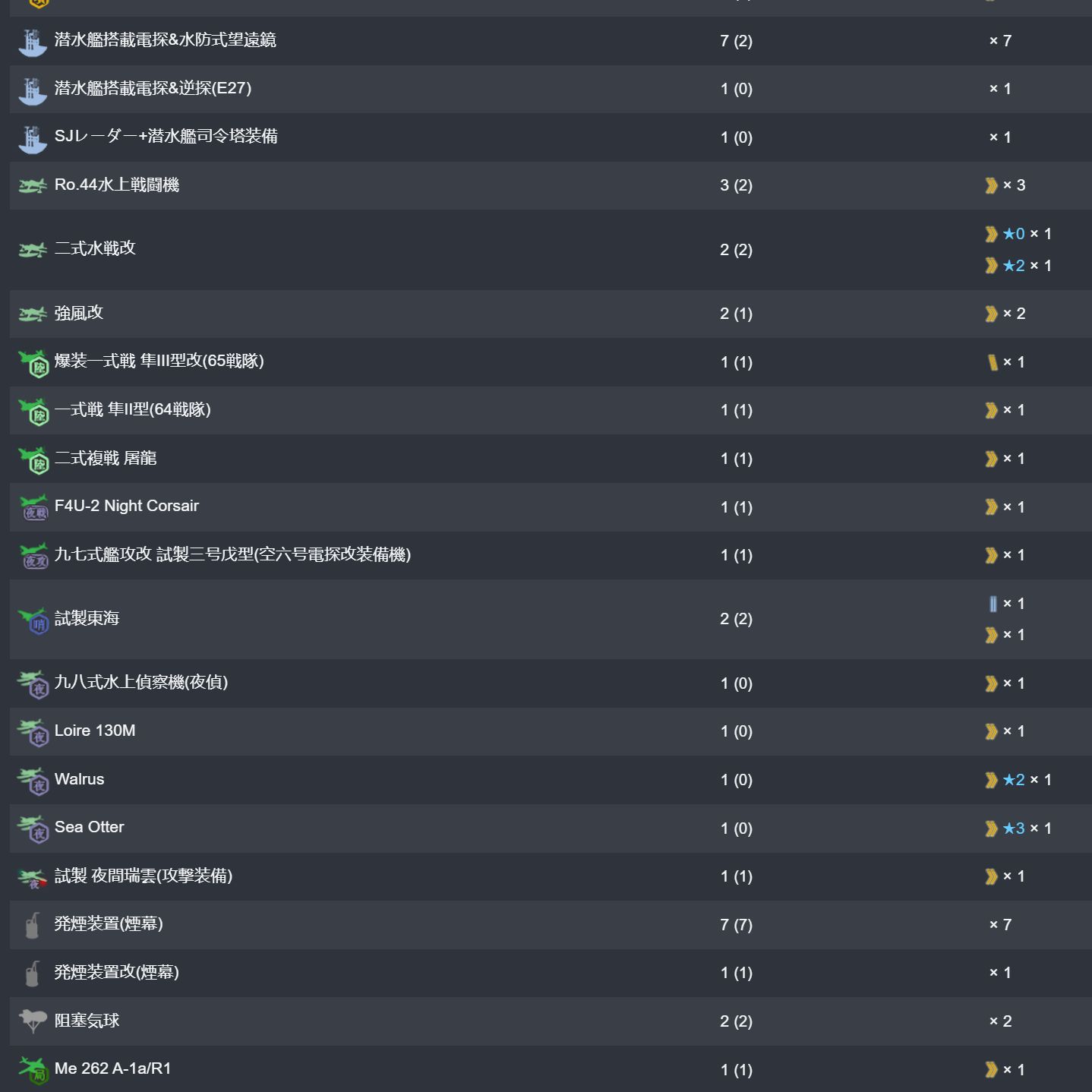
Task: Click the jet fighter icon beside Me 262 A-1a/R1
Action: pos(33,1070)
